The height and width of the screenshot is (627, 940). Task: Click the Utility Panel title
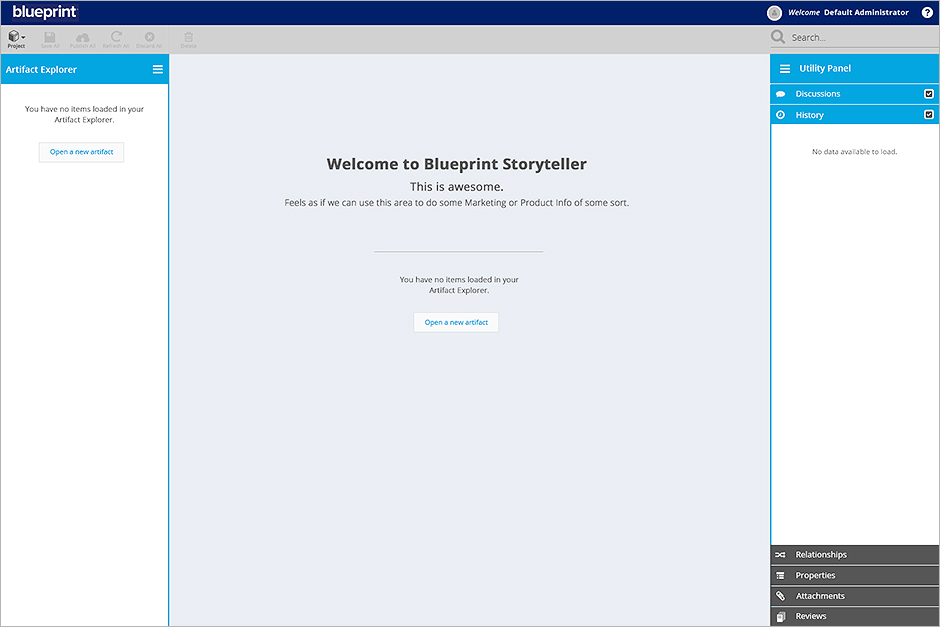point(825,69)
